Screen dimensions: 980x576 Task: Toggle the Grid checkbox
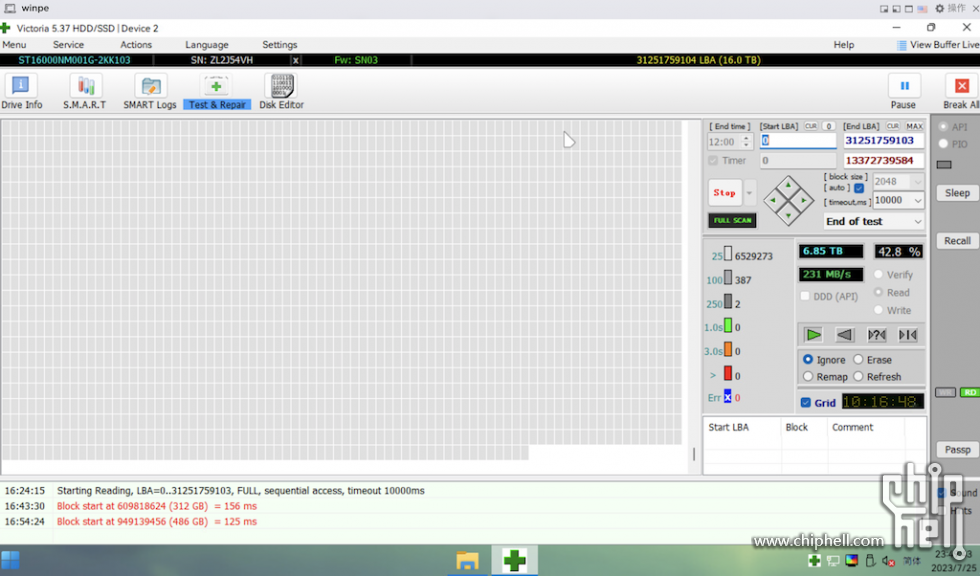tap(806, 403)
